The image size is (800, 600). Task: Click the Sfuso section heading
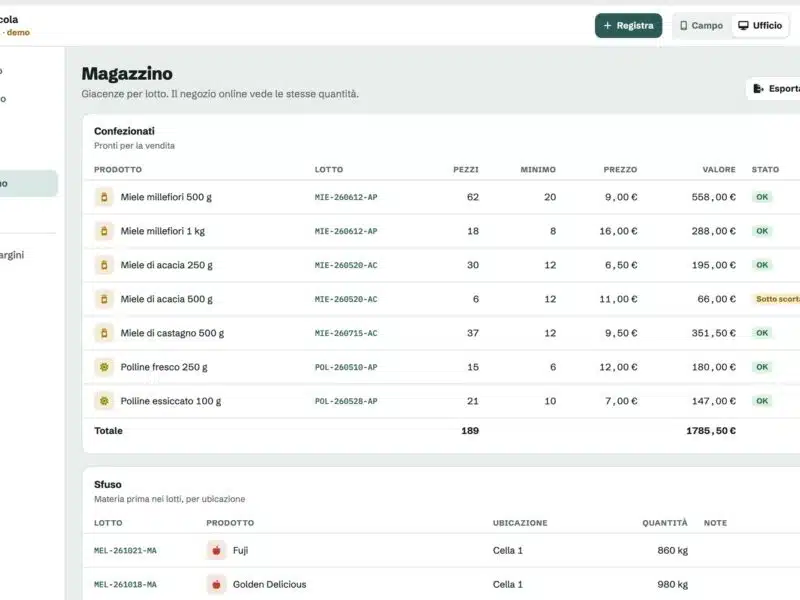click(108, 485)
